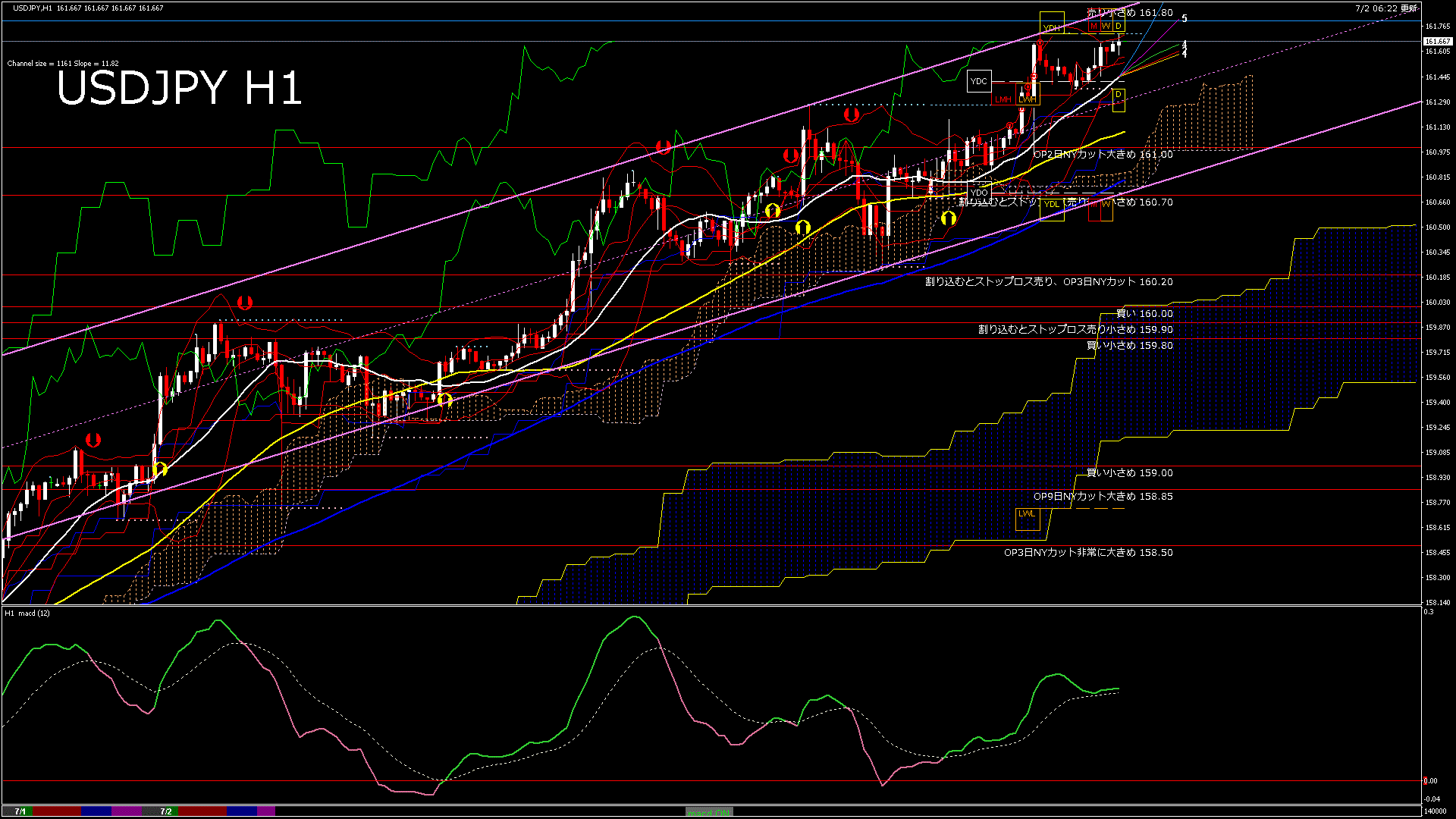Viewport: 1456px width, 819px height.
Task: Click the YDO label box
Action: (979, 193)
